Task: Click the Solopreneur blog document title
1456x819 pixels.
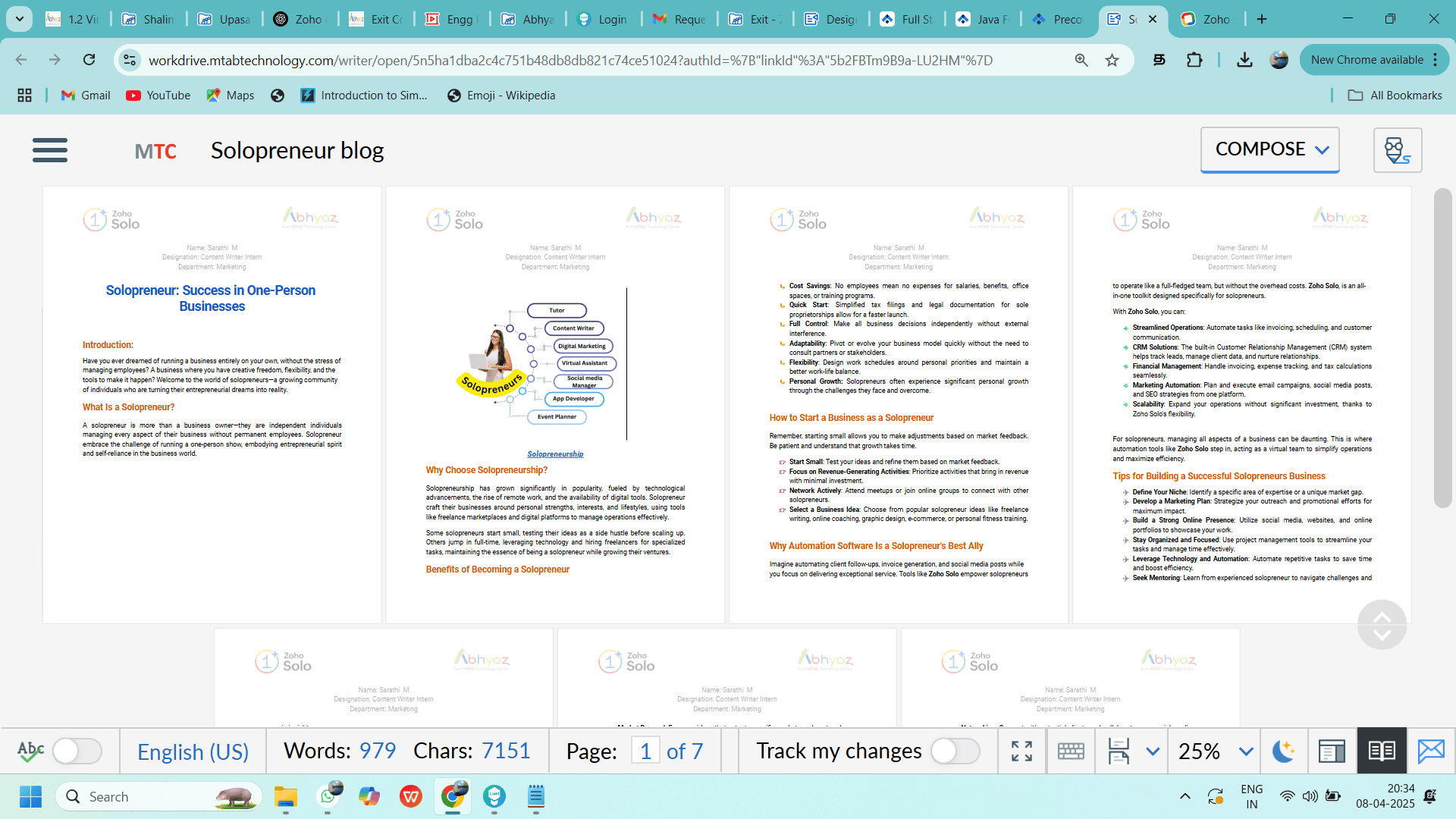Action: coord(297,150)
